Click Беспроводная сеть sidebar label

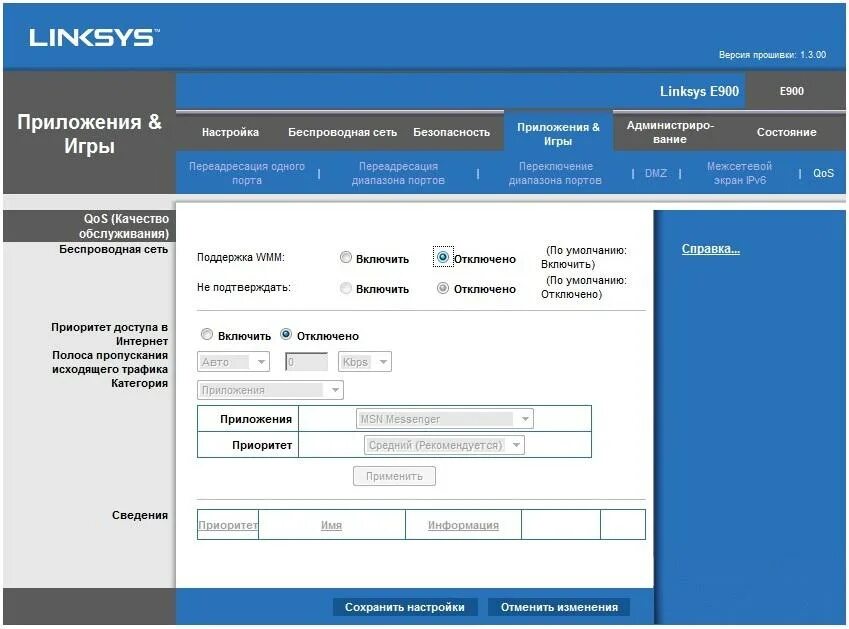[x=114, y=250]
